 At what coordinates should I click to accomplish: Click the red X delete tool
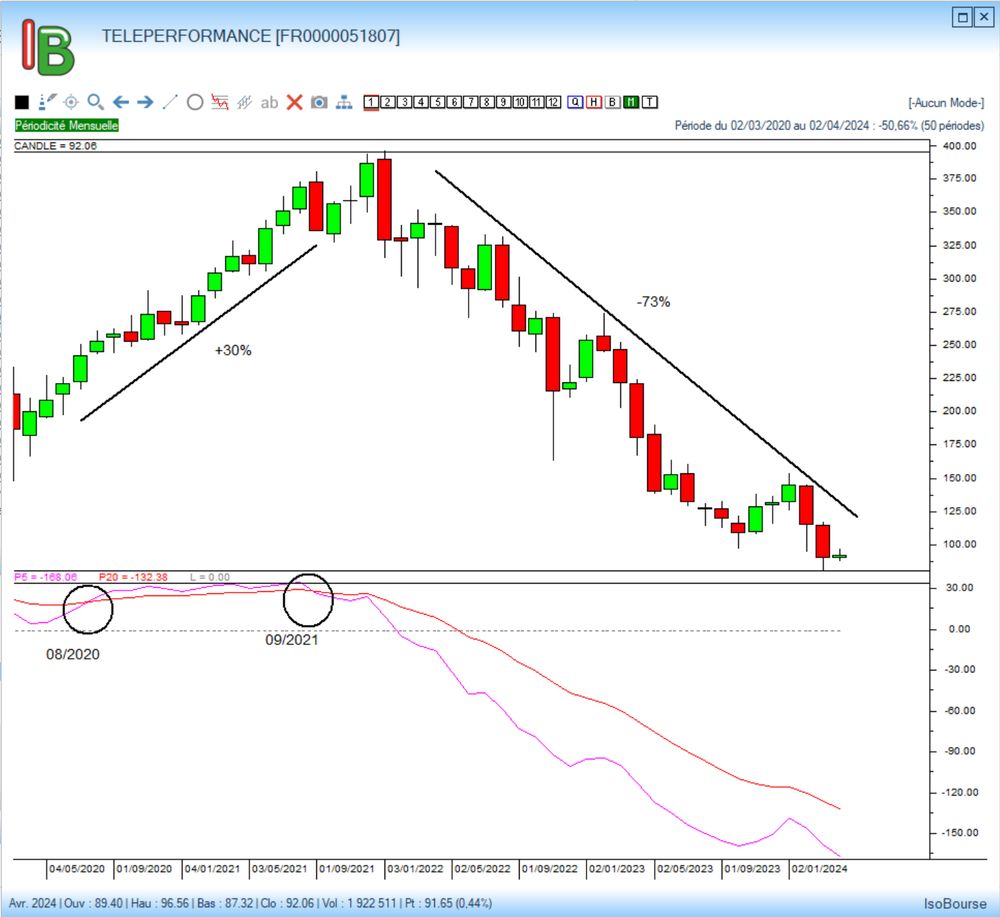pyautogui.click(x=294, y=102)
